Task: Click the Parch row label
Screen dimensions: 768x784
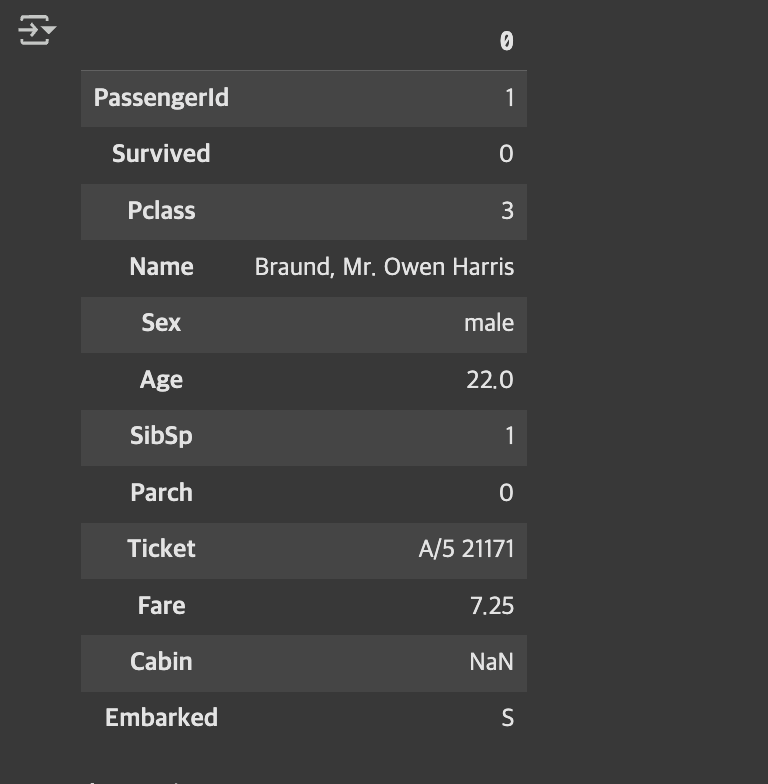Action: pyautogui.click(x=161, y=492)
